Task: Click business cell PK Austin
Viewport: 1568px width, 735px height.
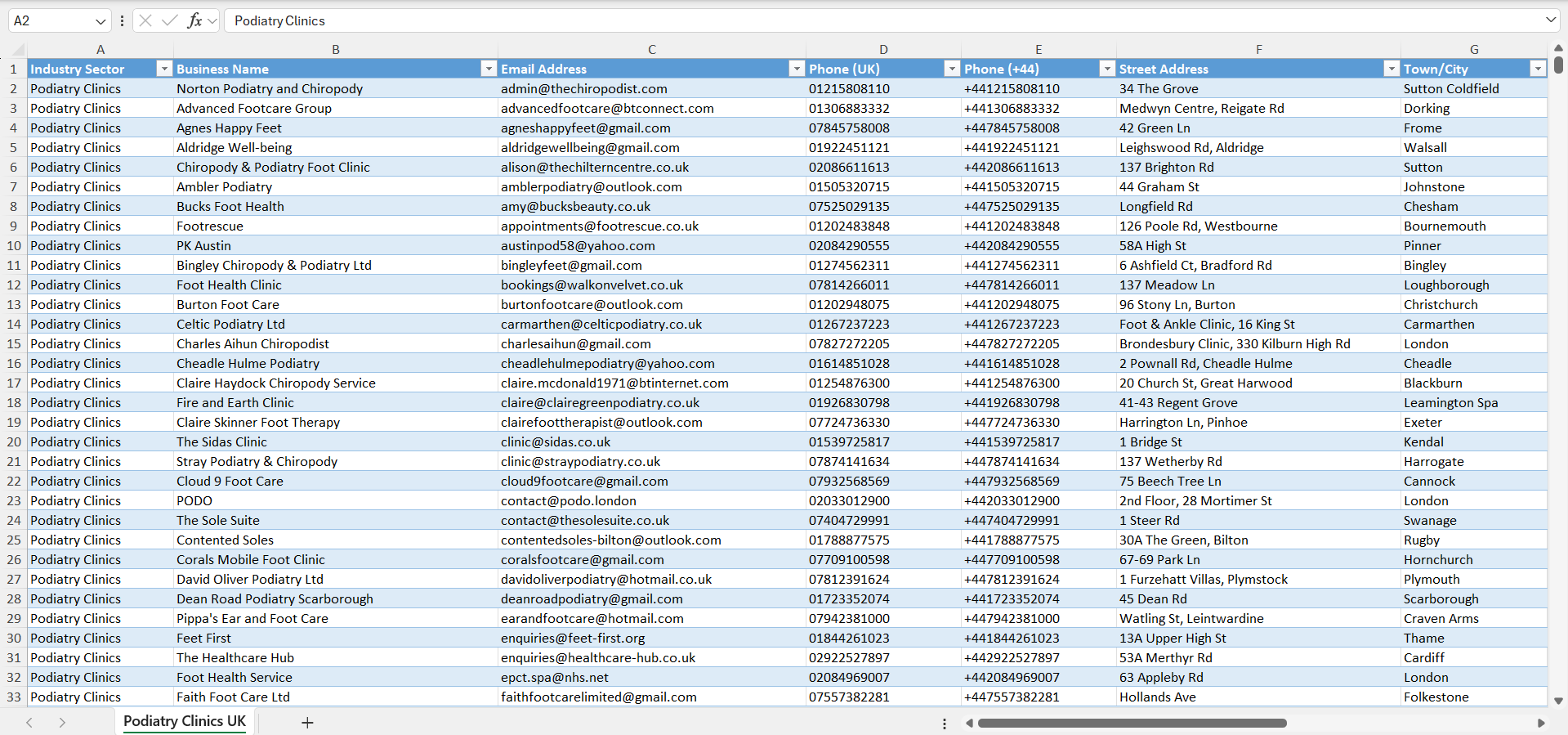Action: pos(336,245)
